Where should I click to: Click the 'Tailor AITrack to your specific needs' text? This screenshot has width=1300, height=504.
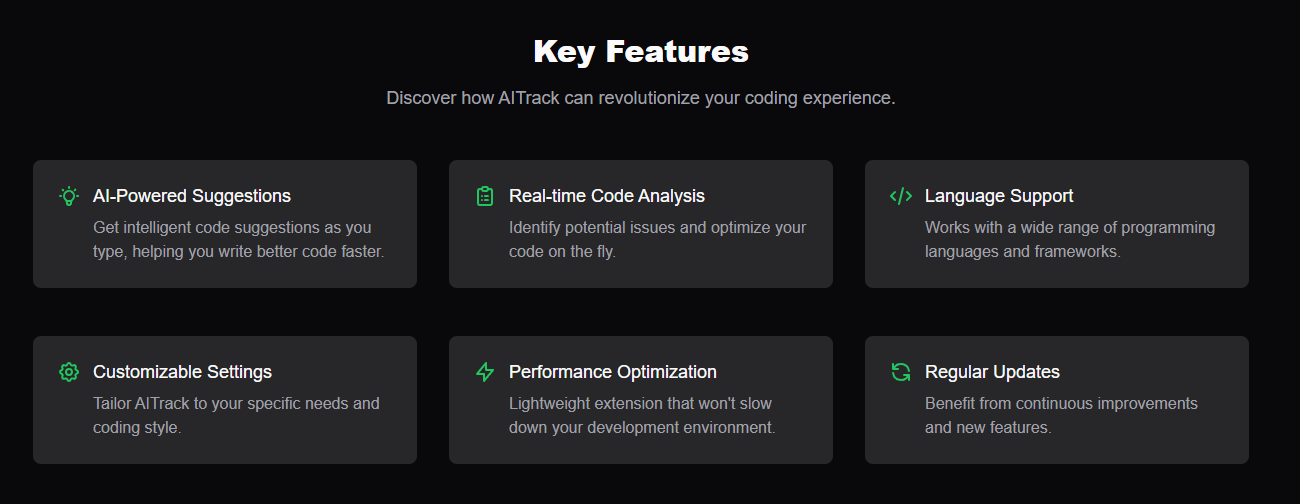(x=236, y=416)
